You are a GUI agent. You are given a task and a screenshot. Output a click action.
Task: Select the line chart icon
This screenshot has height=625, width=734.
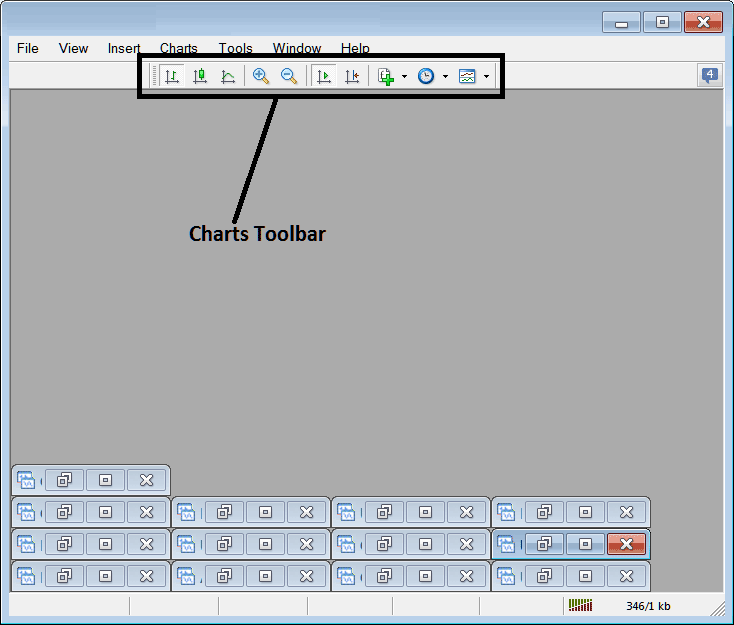tap(228, 76)
